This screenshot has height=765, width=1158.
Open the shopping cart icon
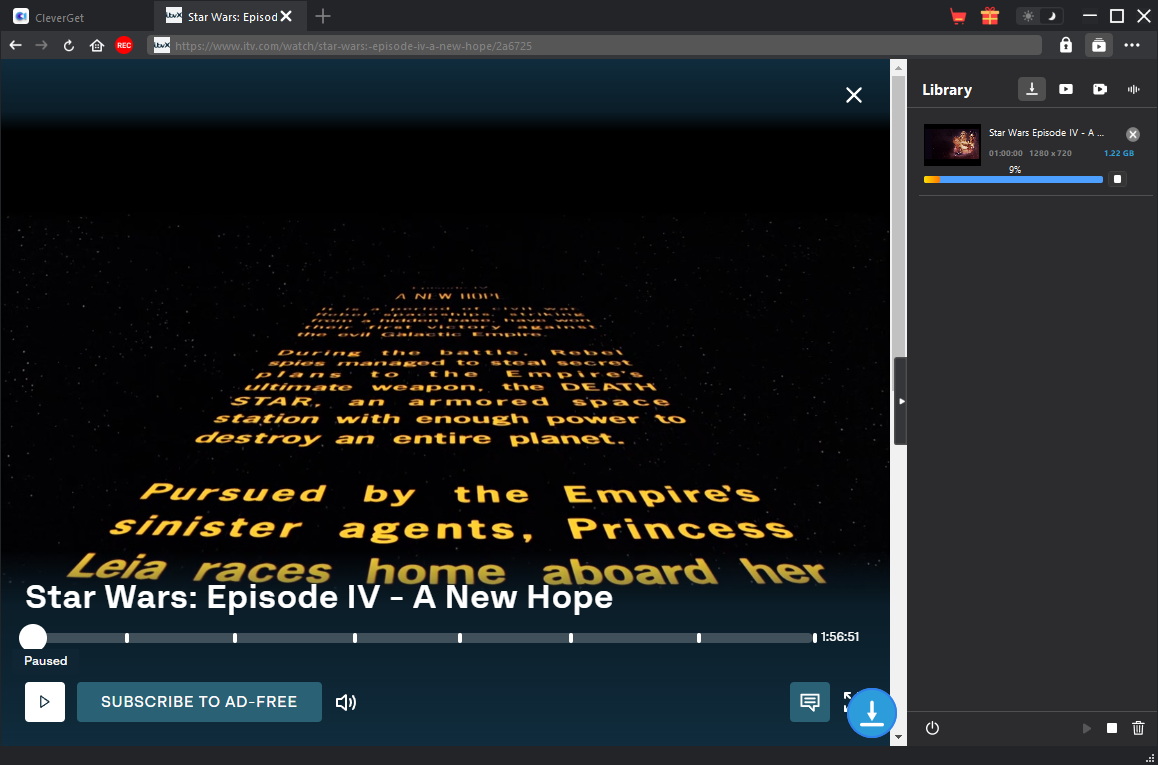pos(958,16)
